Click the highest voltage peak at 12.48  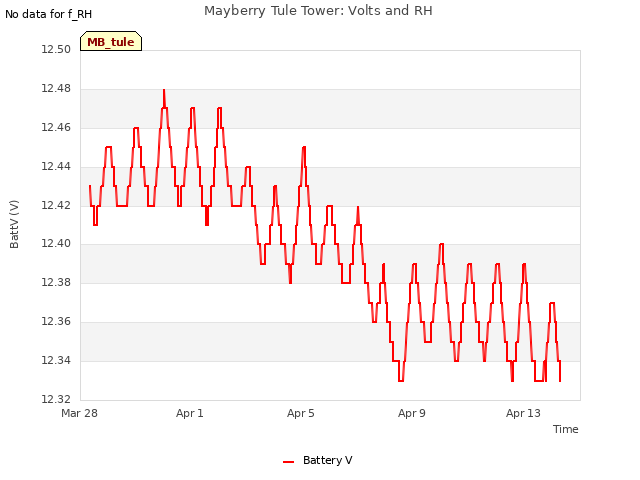[164, 90]
